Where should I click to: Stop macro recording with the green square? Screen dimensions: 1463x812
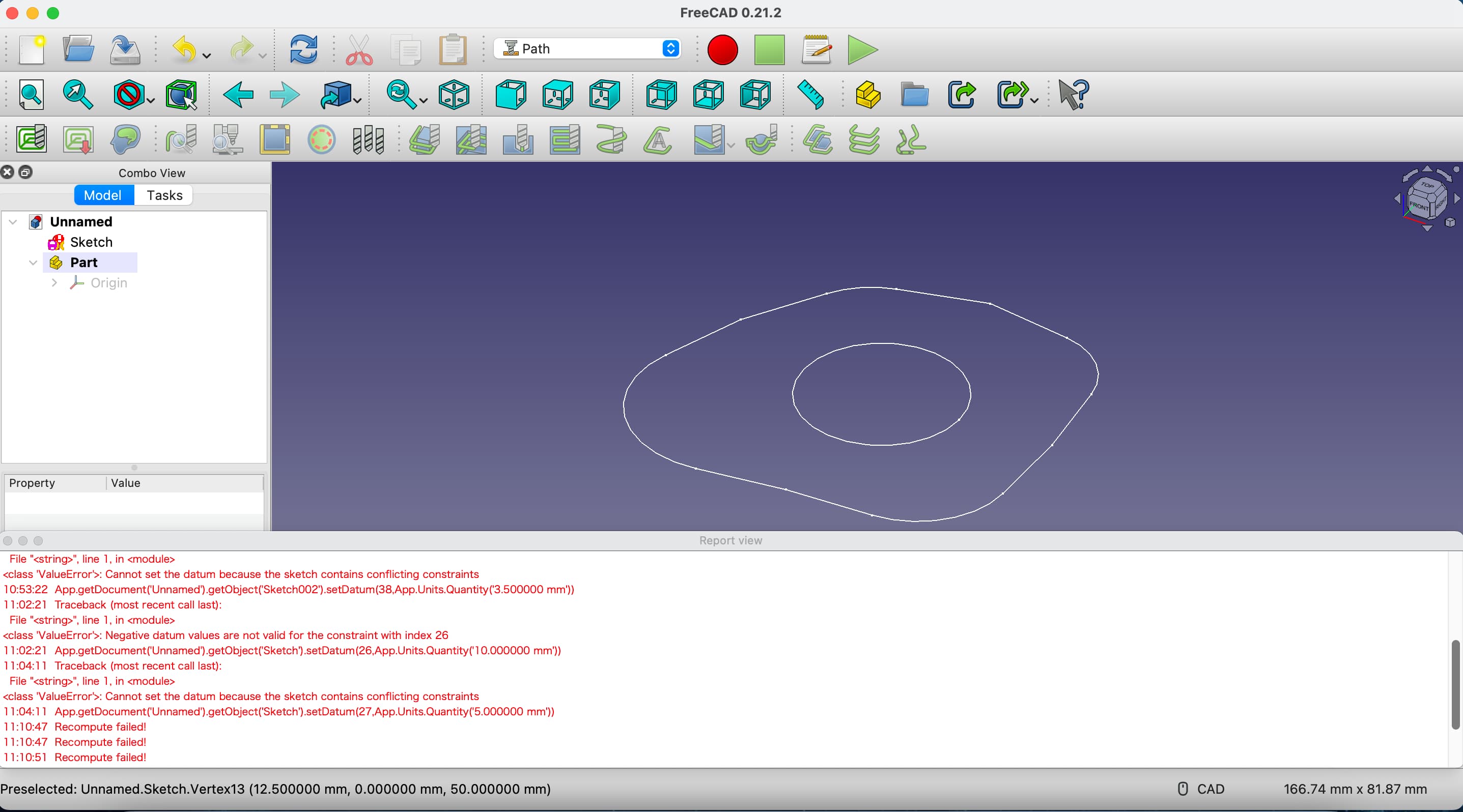pyautogui.click(x=770, y=50)
